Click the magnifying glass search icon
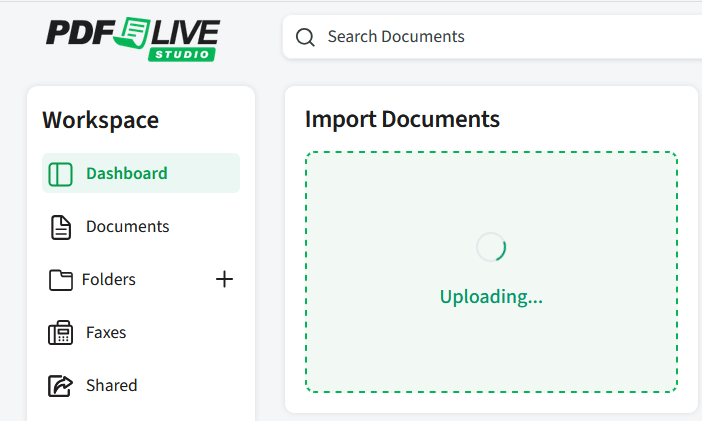Viewport: 702px width, 421px height. [x=305, y=37]
